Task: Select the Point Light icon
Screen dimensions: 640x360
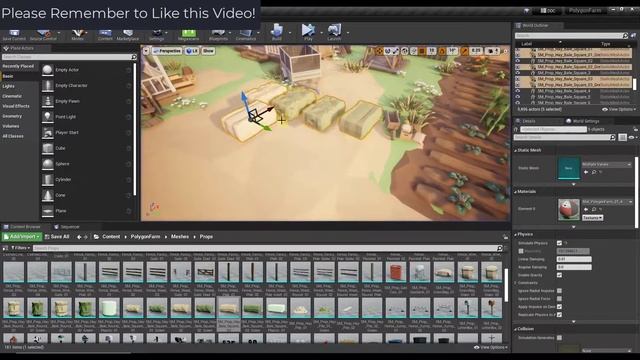Action: (x=48, y=117)
